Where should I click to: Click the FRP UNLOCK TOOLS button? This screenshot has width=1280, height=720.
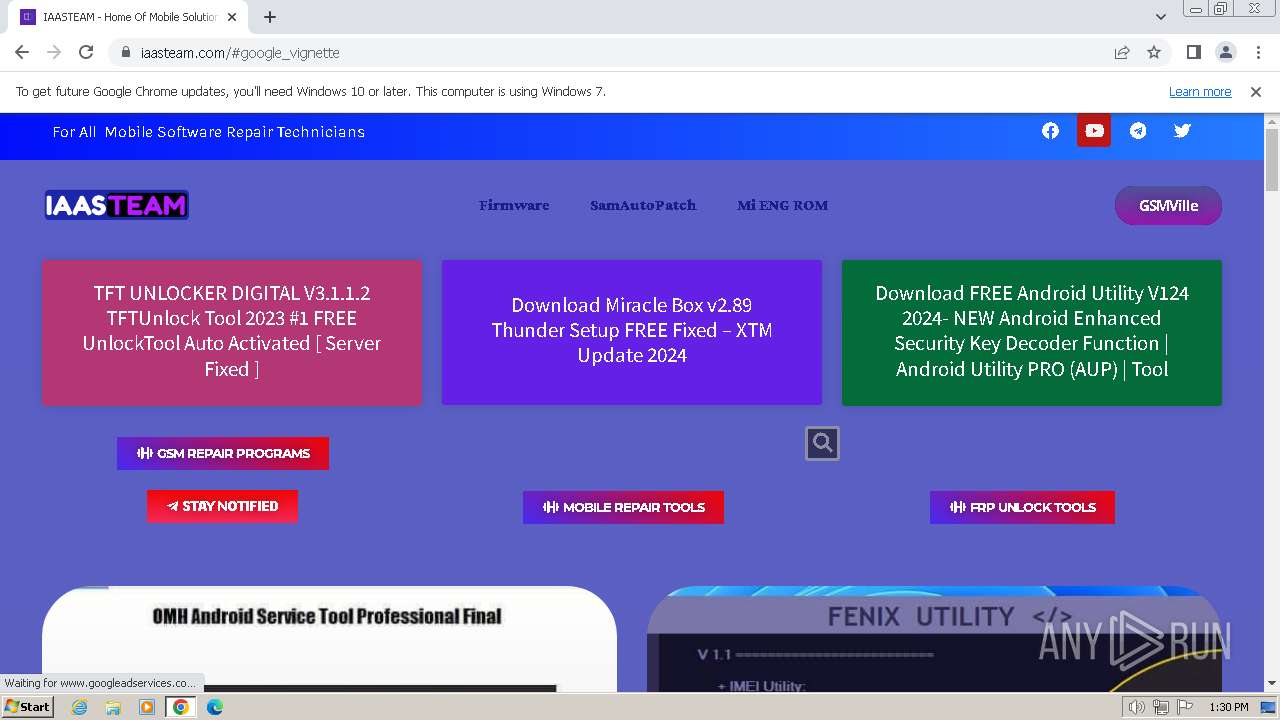1022,507
